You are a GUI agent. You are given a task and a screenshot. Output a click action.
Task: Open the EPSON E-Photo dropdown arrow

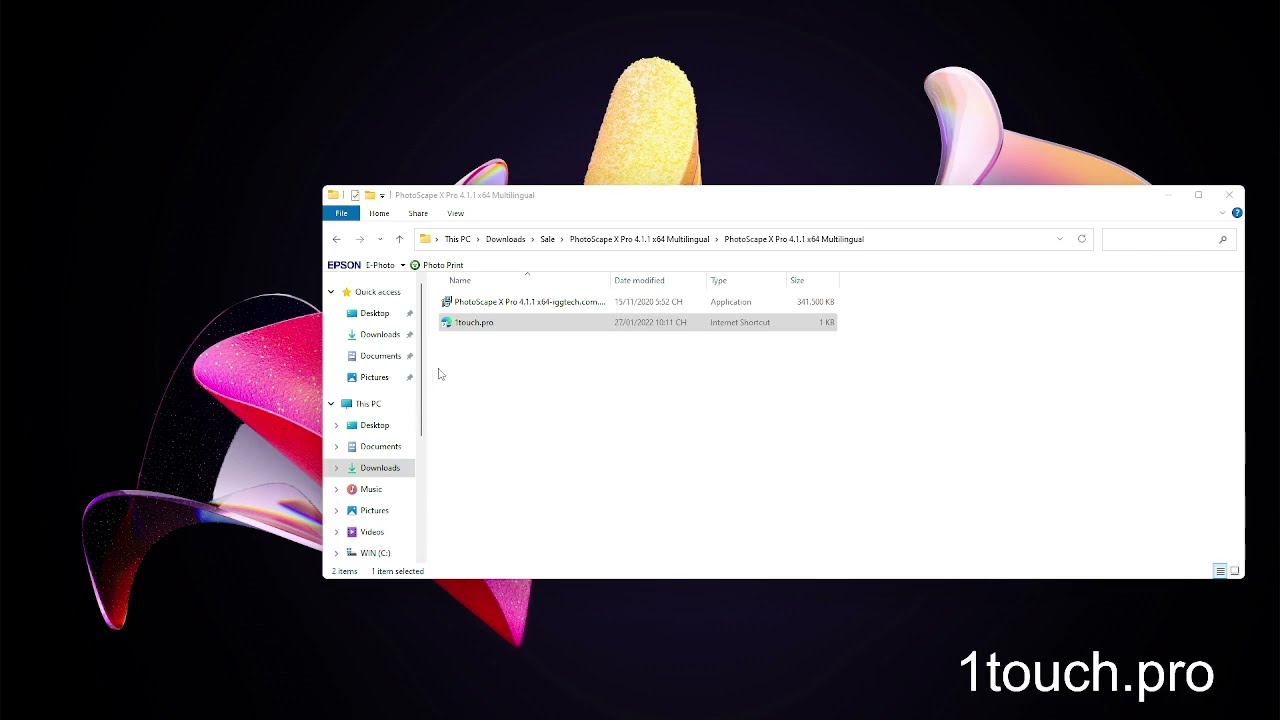403,265
